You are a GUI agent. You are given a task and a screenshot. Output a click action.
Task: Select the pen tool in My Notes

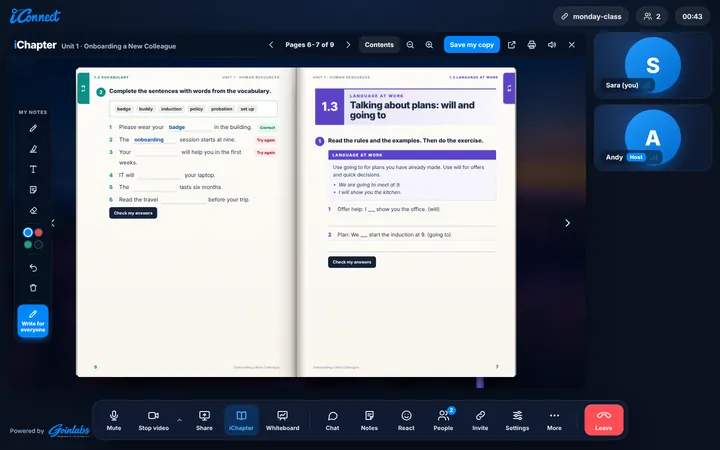coord(33,129)
